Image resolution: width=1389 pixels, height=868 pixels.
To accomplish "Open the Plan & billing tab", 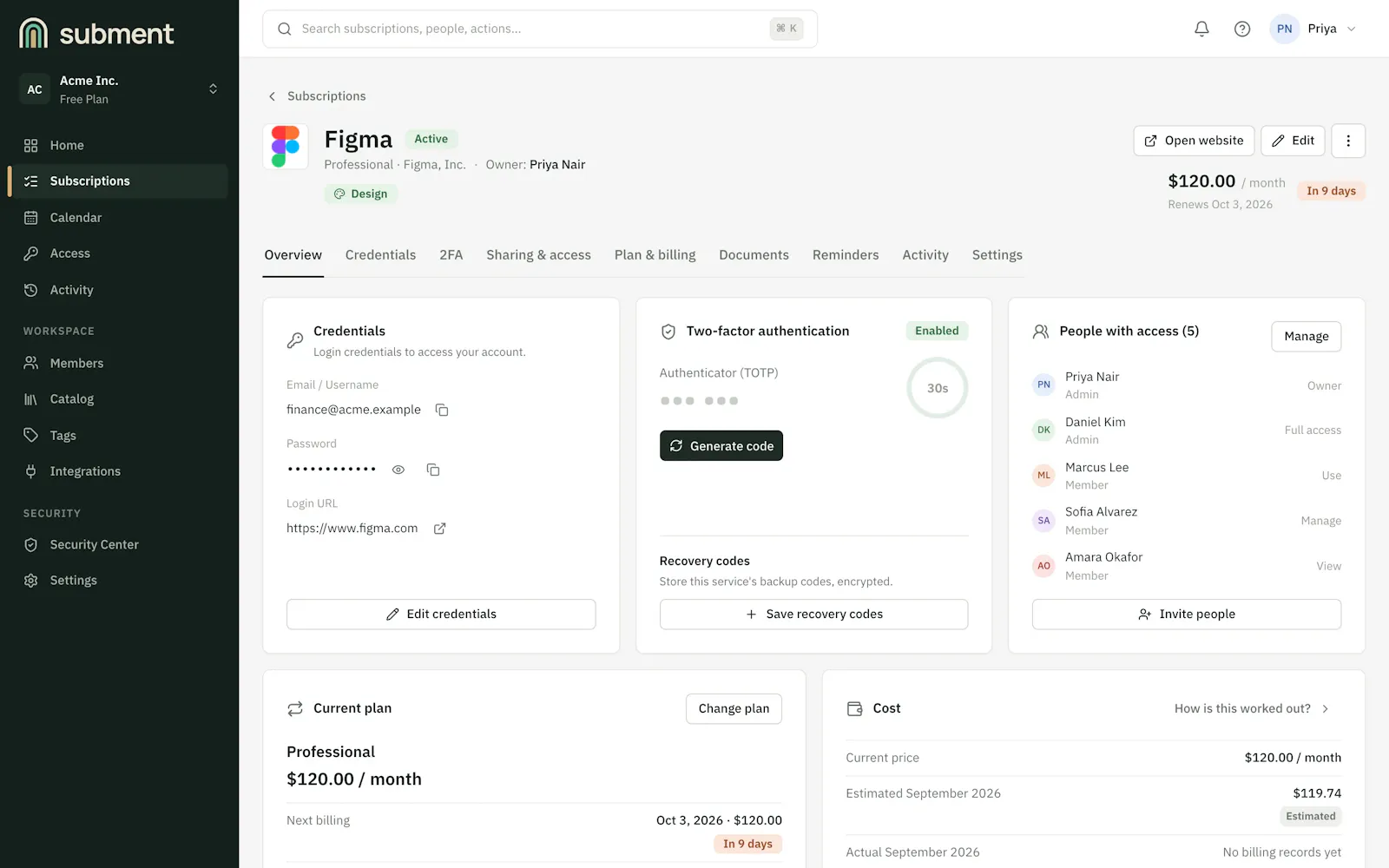I will (x=655, y=255).
